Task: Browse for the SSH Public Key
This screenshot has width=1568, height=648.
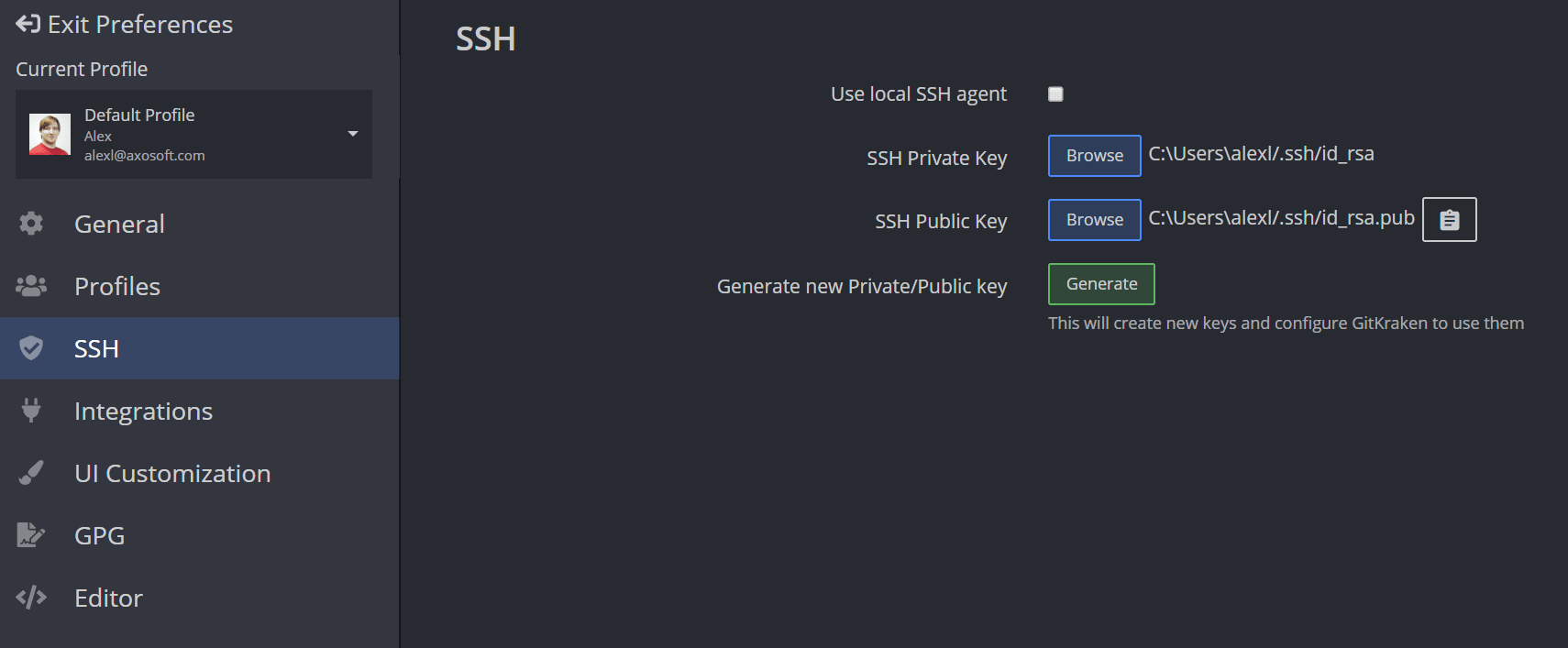Action: [1094, 220]
